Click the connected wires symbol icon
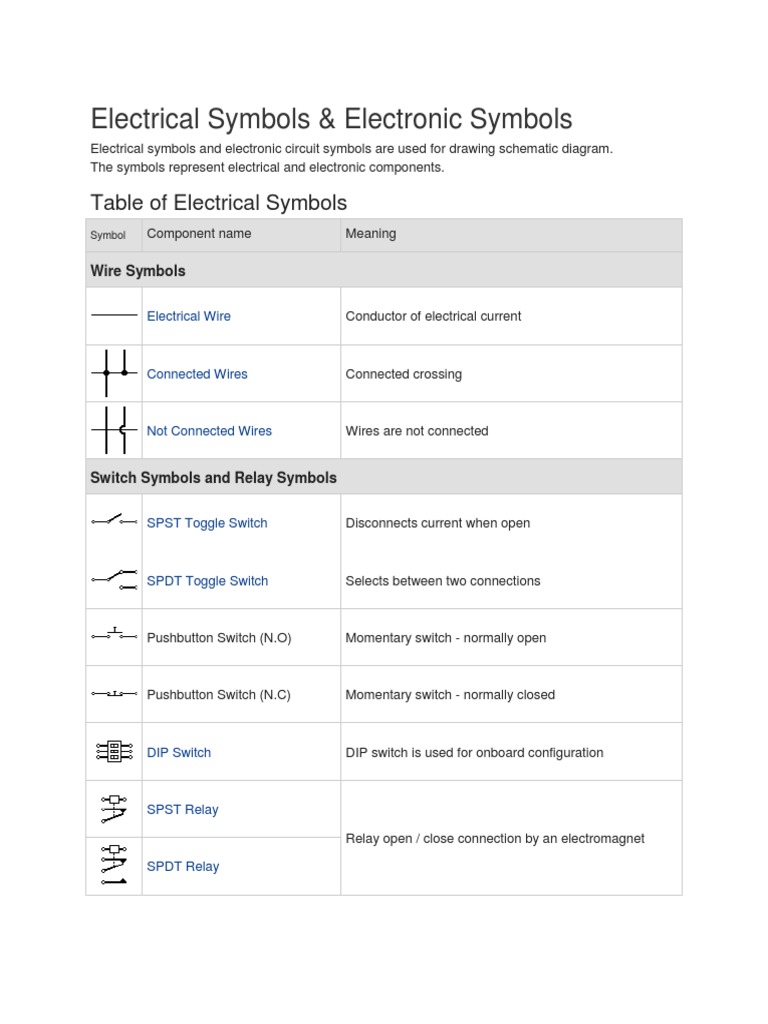The image size is (768, 1024). point(114,373)
